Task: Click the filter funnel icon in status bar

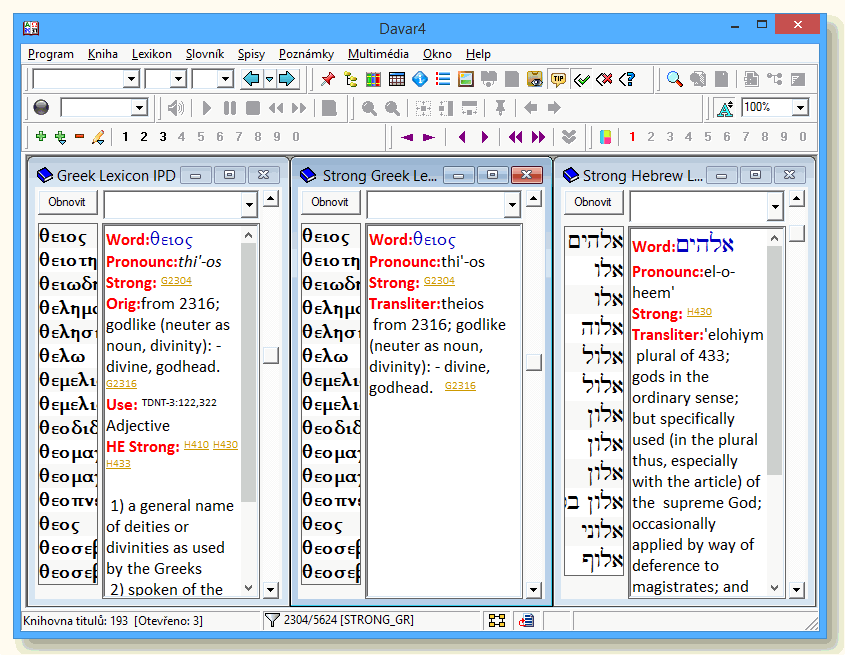Action: 272,621
